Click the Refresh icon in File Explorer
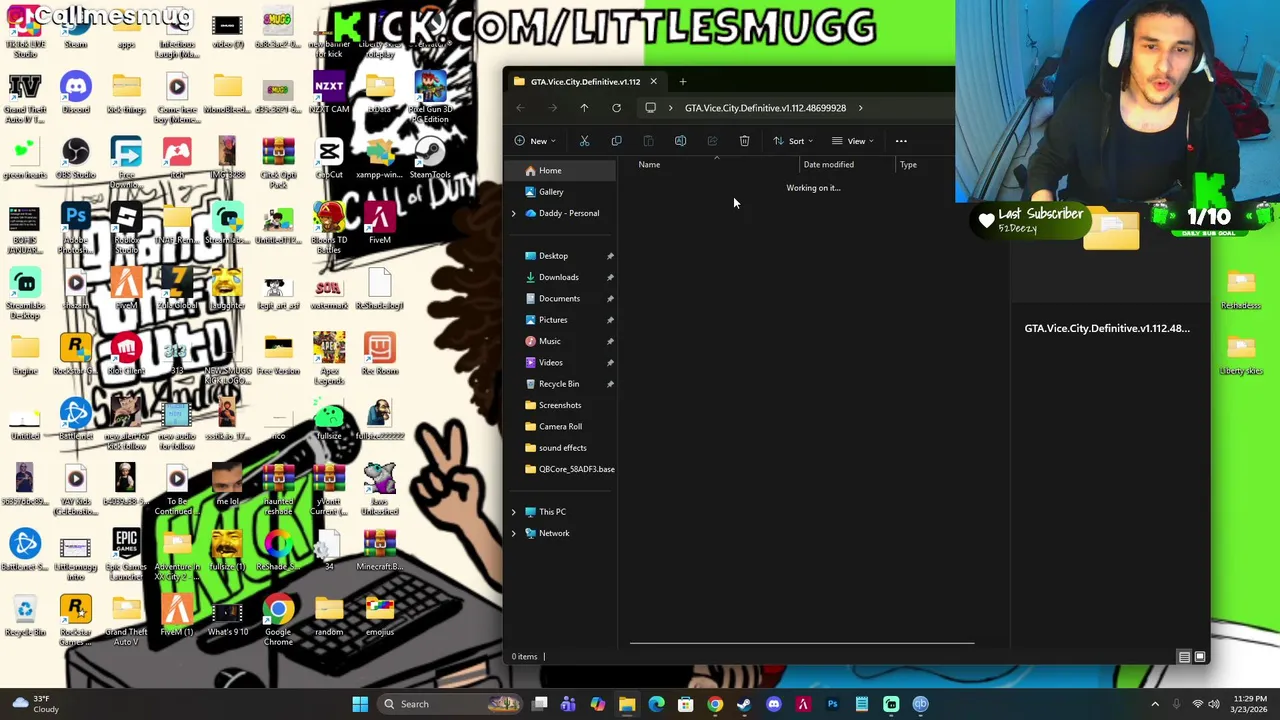1280x720 pixels. click(x=616, y=108)
